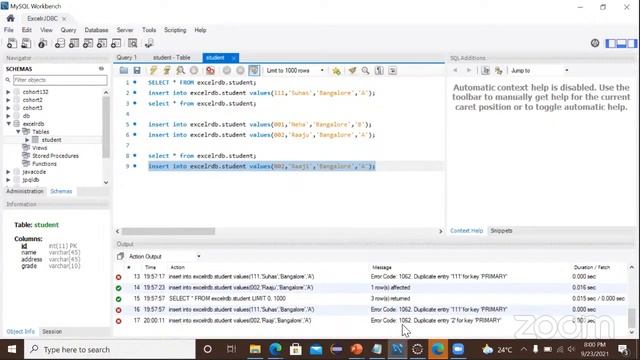
Task: Select the Stored Procedures tree item
Action: (56, 156)
